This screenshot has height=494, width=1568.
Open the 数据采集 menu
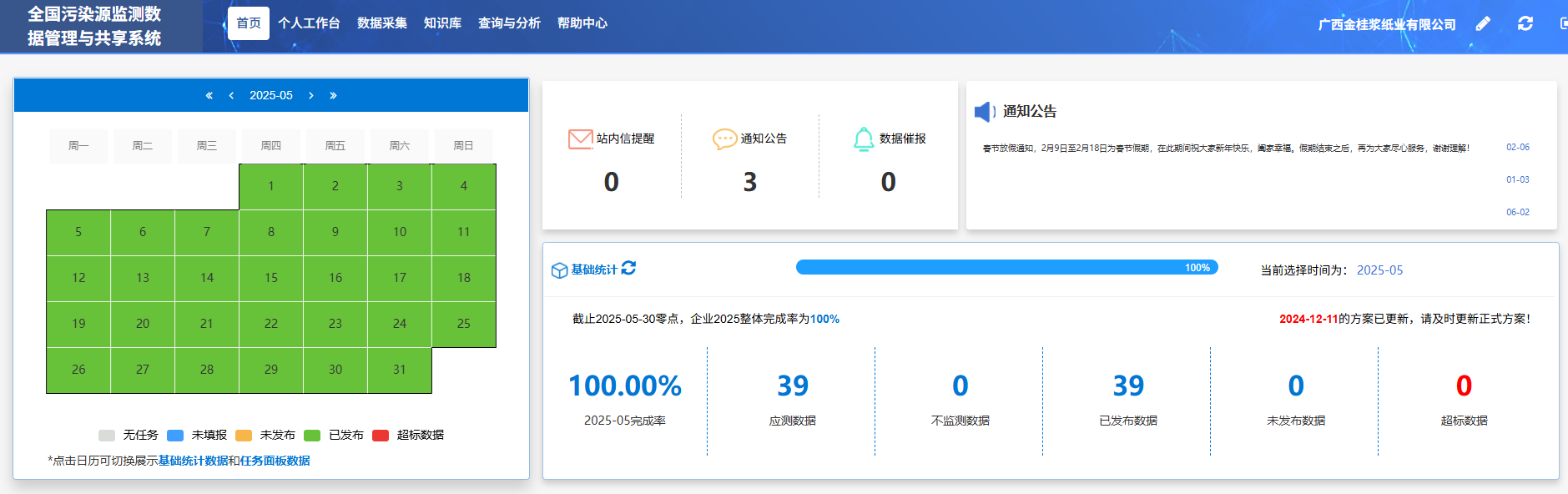[x=381, y=23]
